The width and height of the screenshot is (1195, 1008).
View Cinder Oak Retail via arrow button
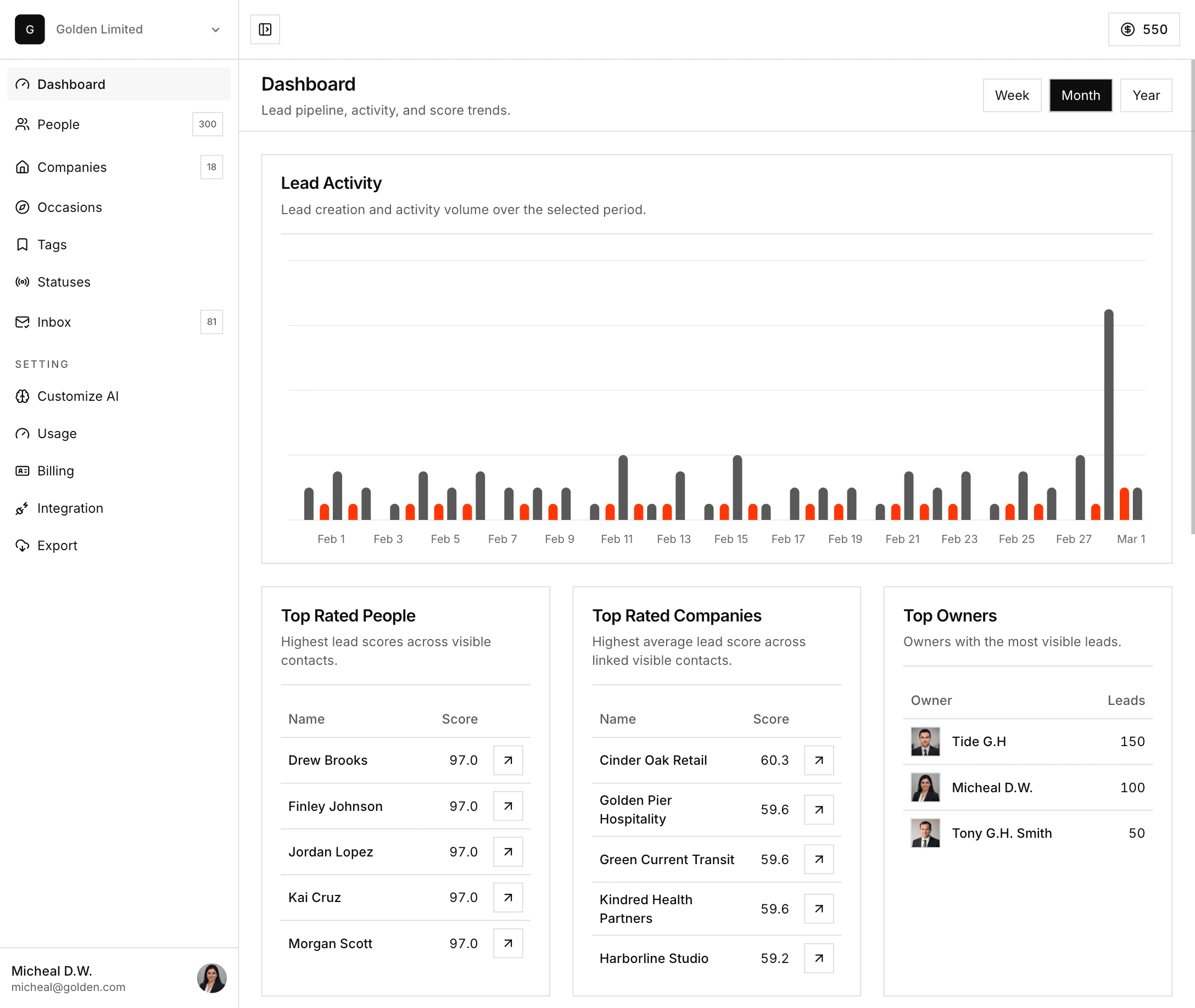click(818, 760)
